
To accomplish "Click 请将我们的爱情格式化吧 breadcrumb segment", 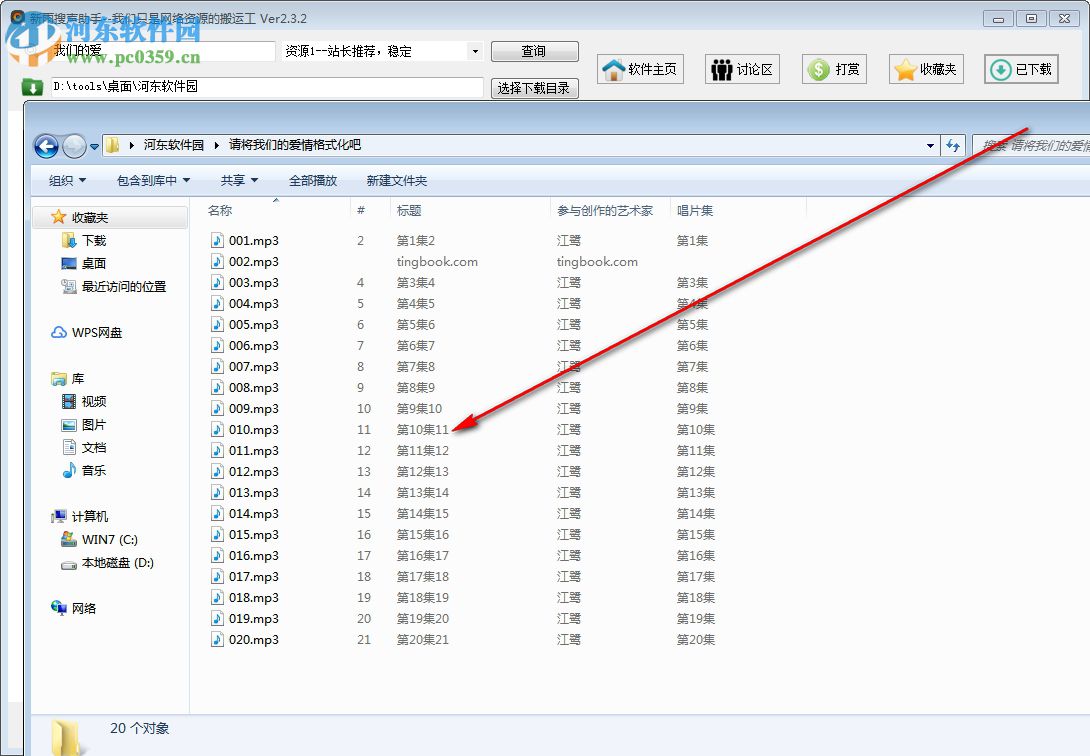I will 295,145.
